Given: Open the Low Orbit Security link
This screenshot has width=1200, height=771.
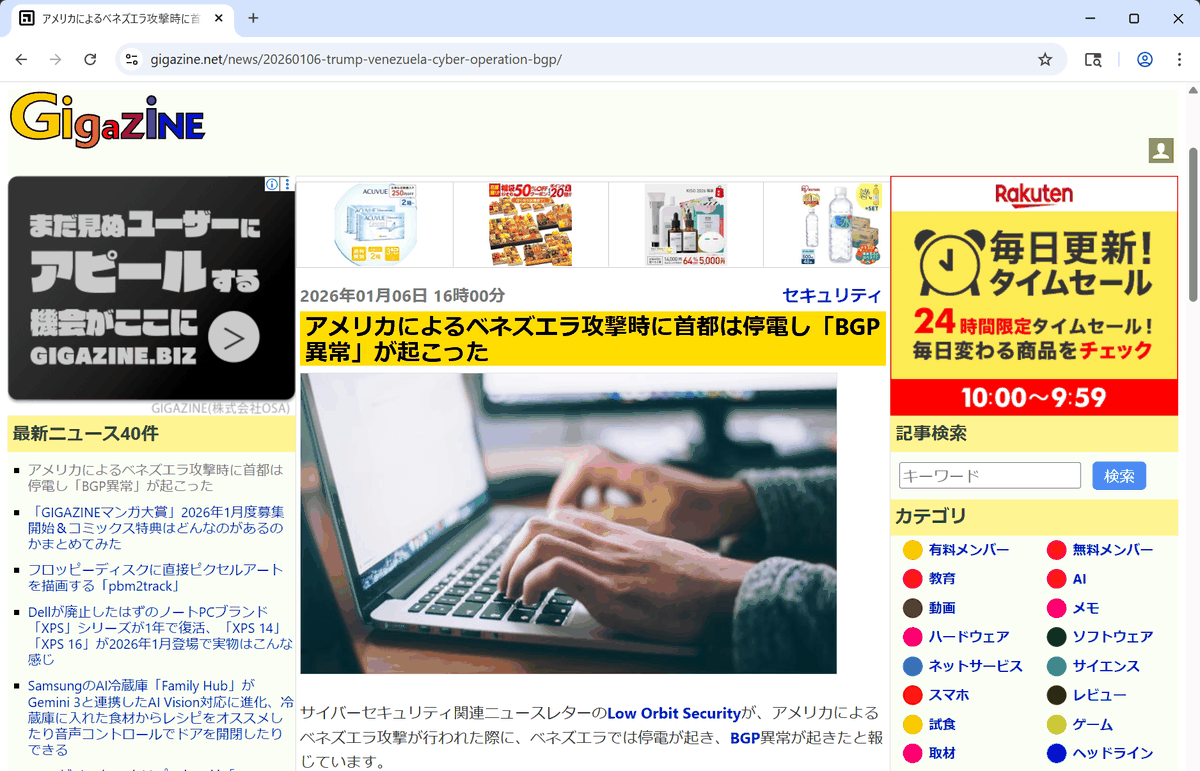Looking at the screenshot, I should [x=674, y=713].
